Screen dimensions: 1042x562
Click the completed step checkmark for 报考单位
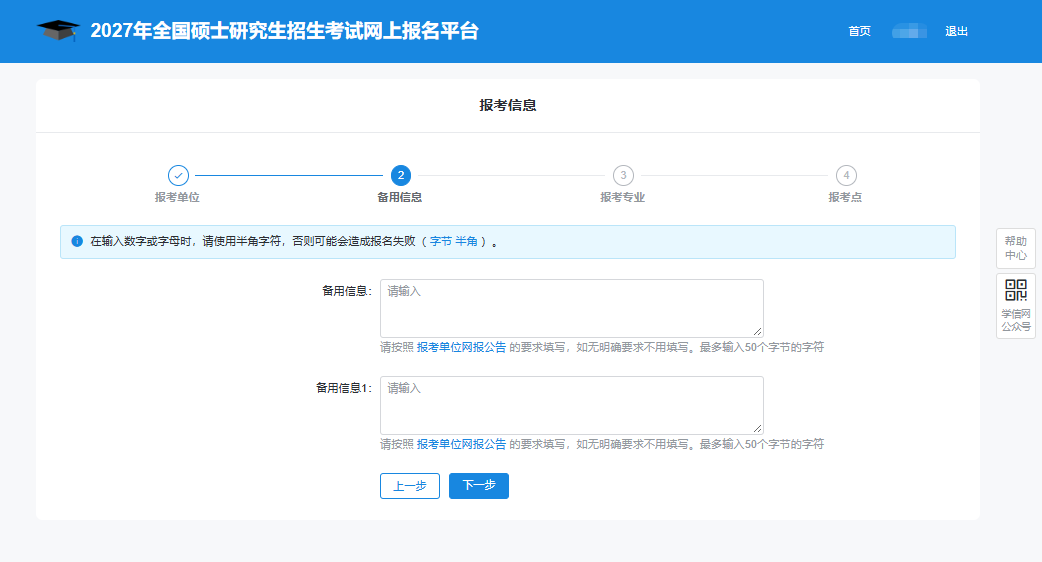point(178,175)
